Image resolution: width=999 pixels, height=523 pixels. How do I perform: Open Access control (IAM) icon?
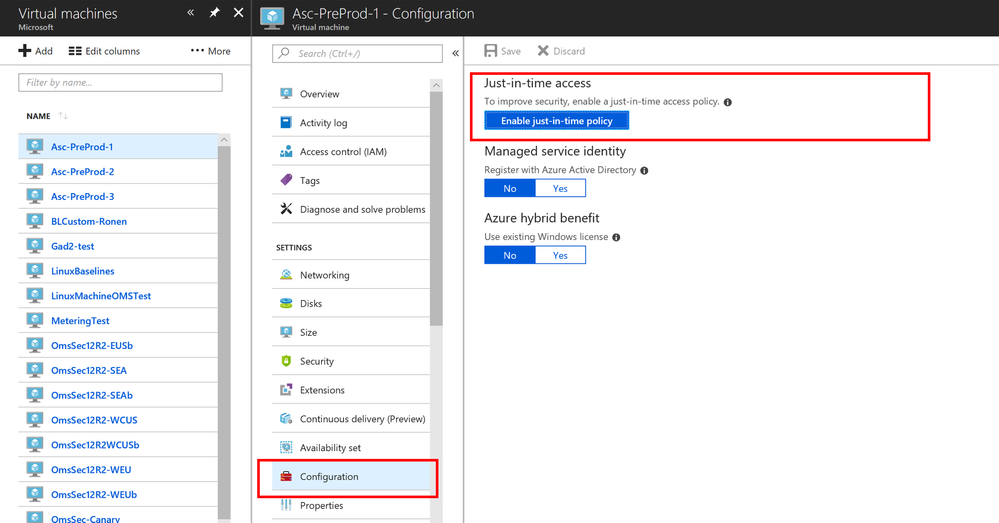click(x=286, y=151)
